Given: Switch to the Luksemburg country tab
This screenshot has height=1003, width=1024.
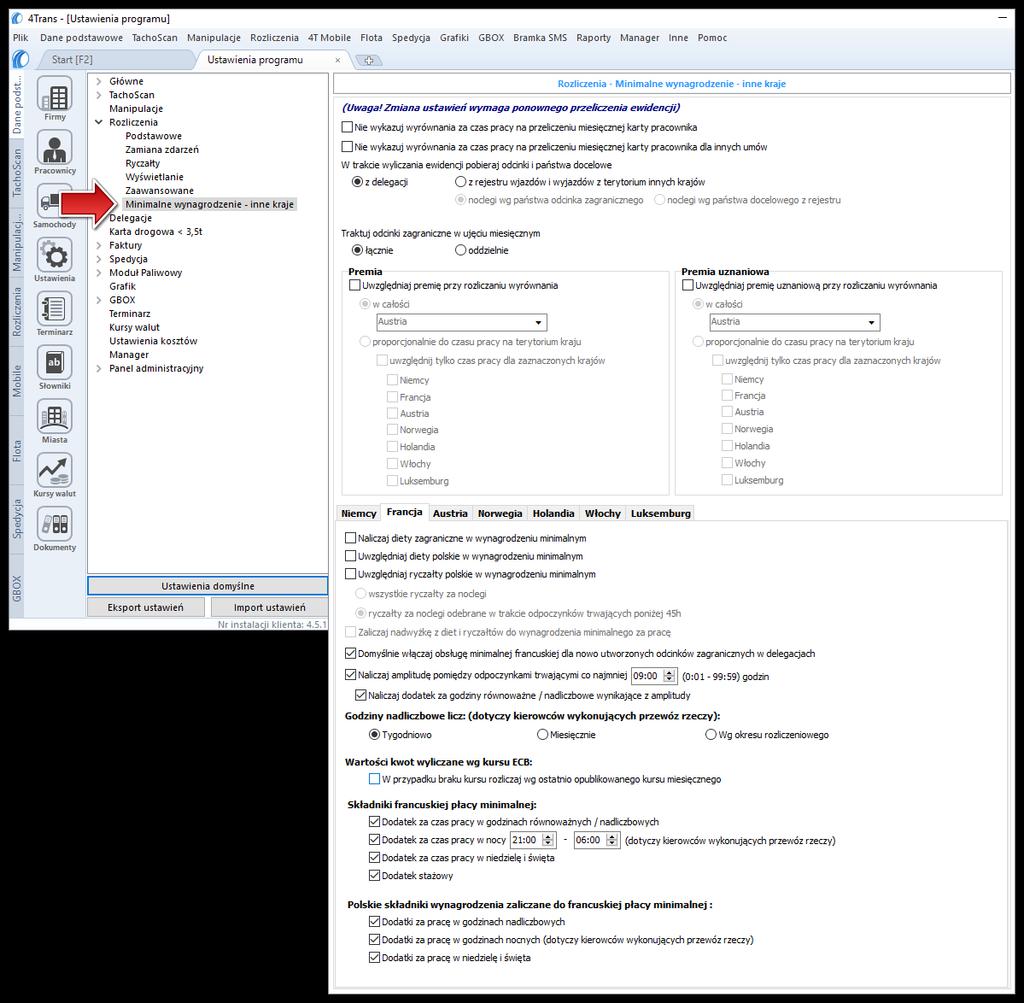Looking at the screenshot, I should [660, 513].
